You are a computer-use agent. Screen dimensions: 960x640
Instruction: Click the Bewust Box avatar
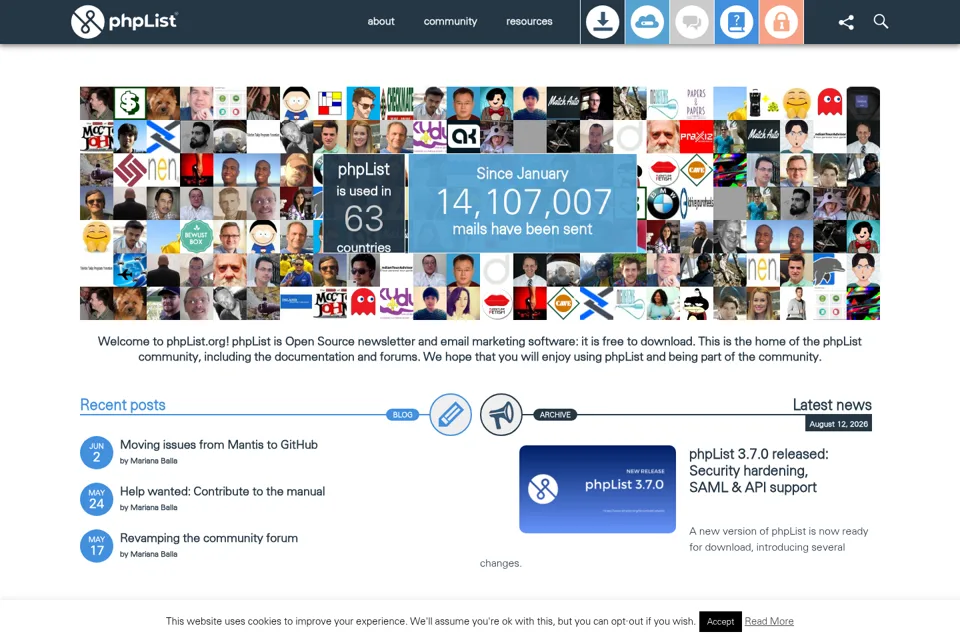(x=197, y=236)
